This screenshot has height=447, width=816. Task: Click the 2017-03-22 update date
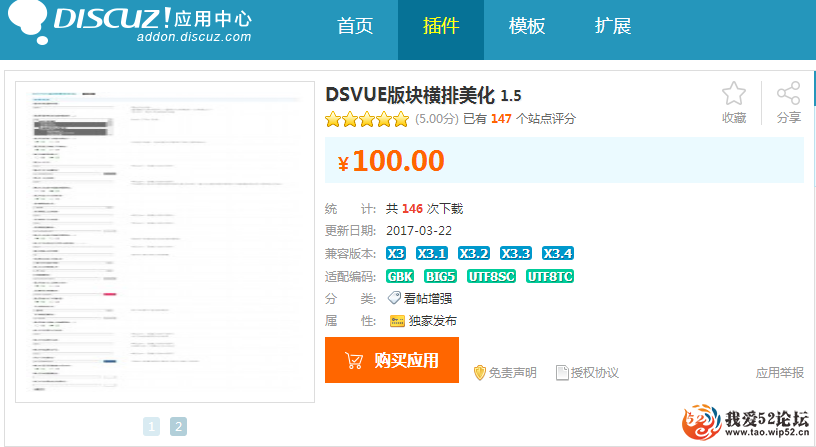click(419, 231)
